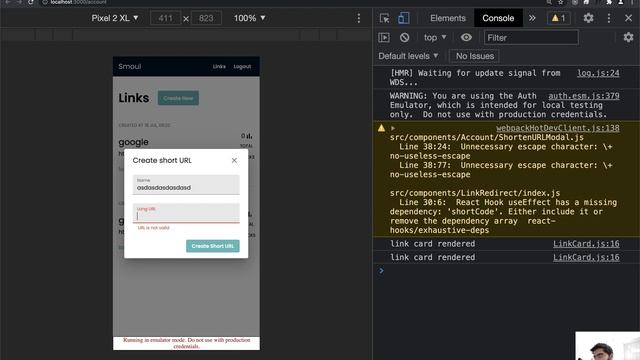
Task: Click the Logout nav item
Action: click(242, 67)
